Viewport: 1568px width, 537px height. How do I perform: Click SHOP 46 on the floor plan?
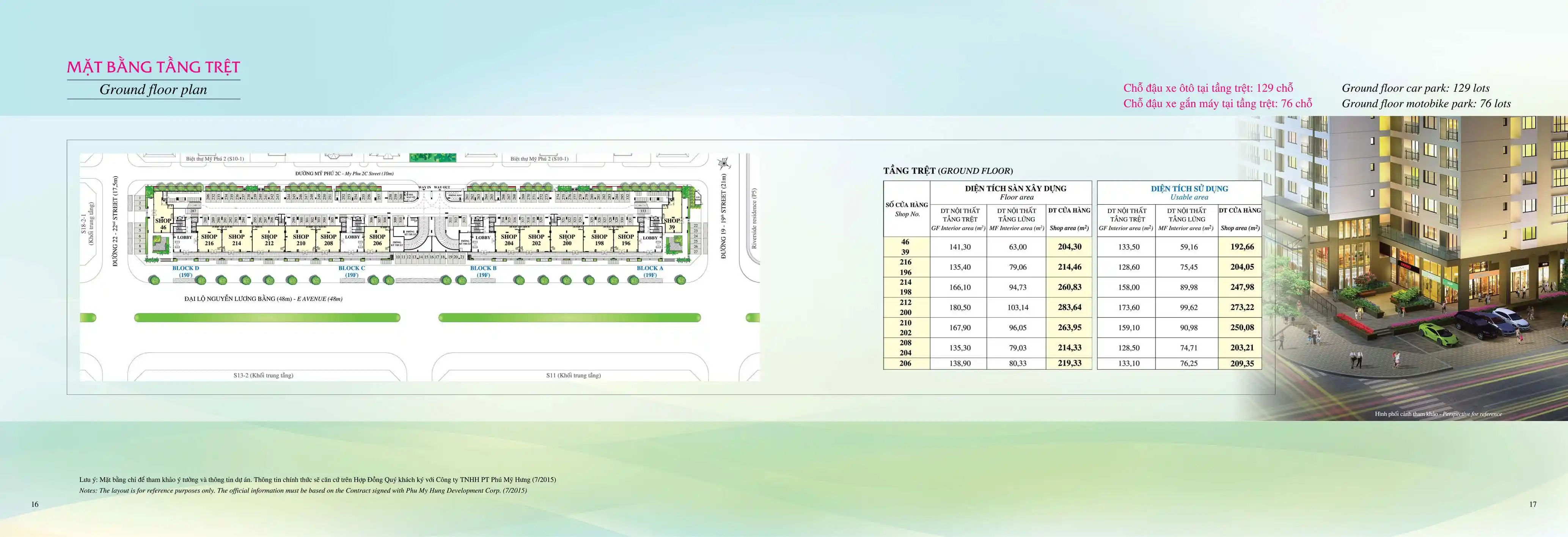tap(163, 224)
